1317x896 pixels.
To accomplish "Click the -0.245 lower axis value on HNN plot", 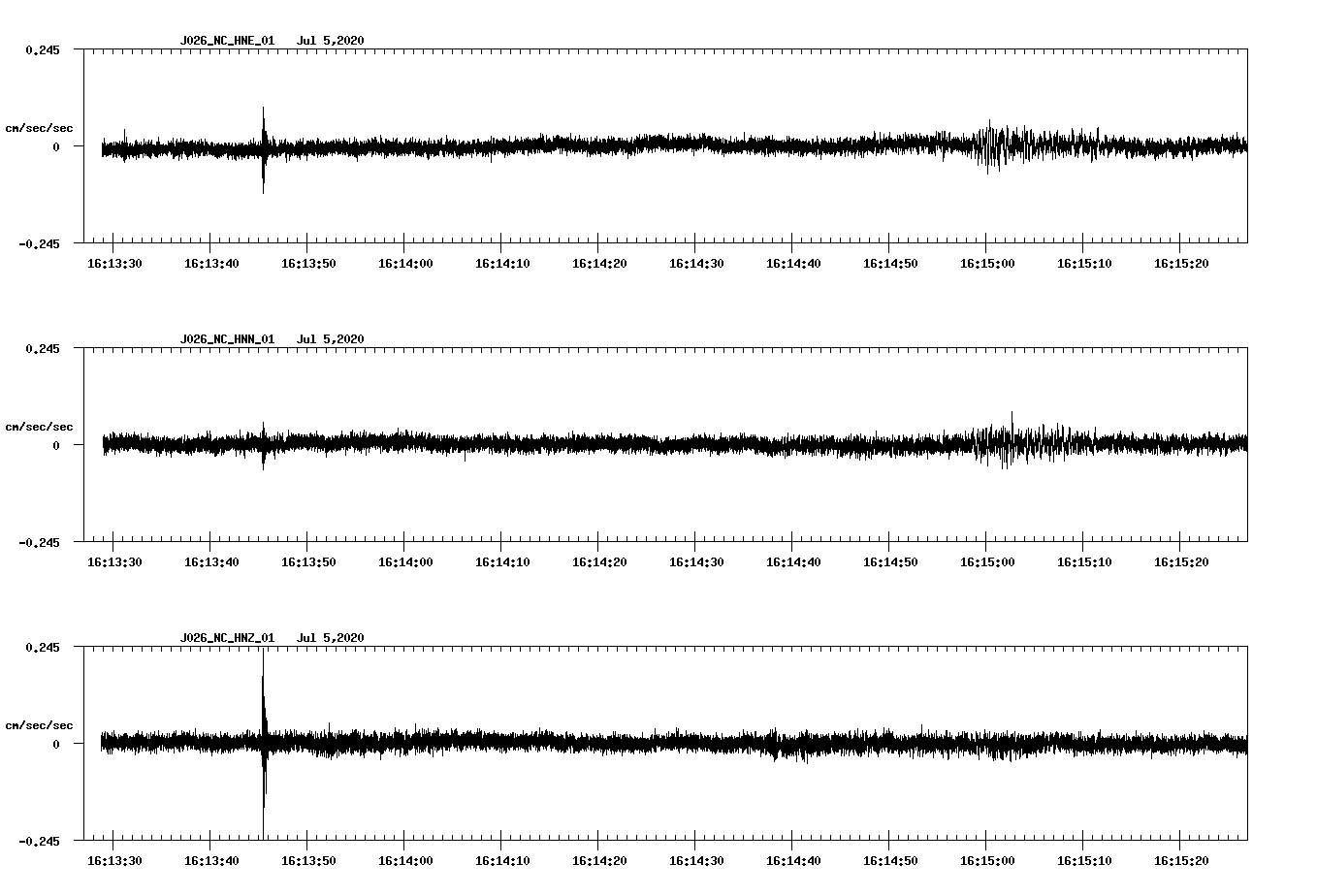I will tap(39, 543).
